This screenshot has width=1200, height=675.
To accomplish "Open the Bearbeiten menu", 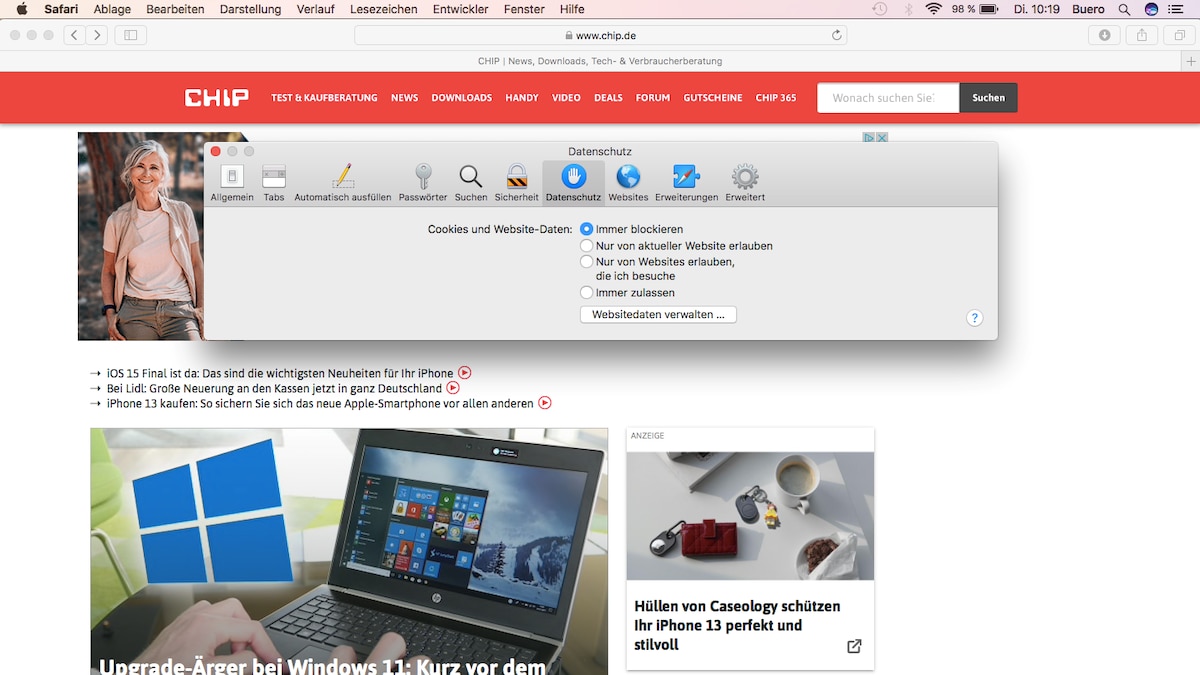I will coord(175,9).
